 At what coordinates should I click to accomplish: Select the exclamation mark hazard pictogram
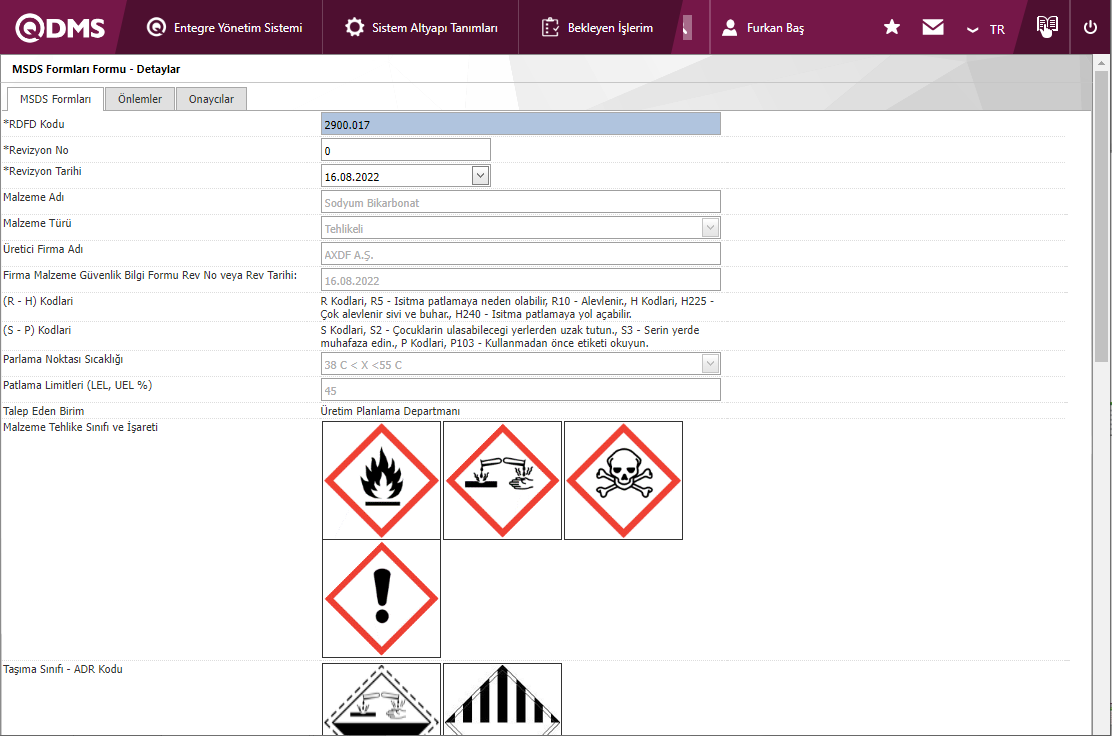(x=382, y=598)
